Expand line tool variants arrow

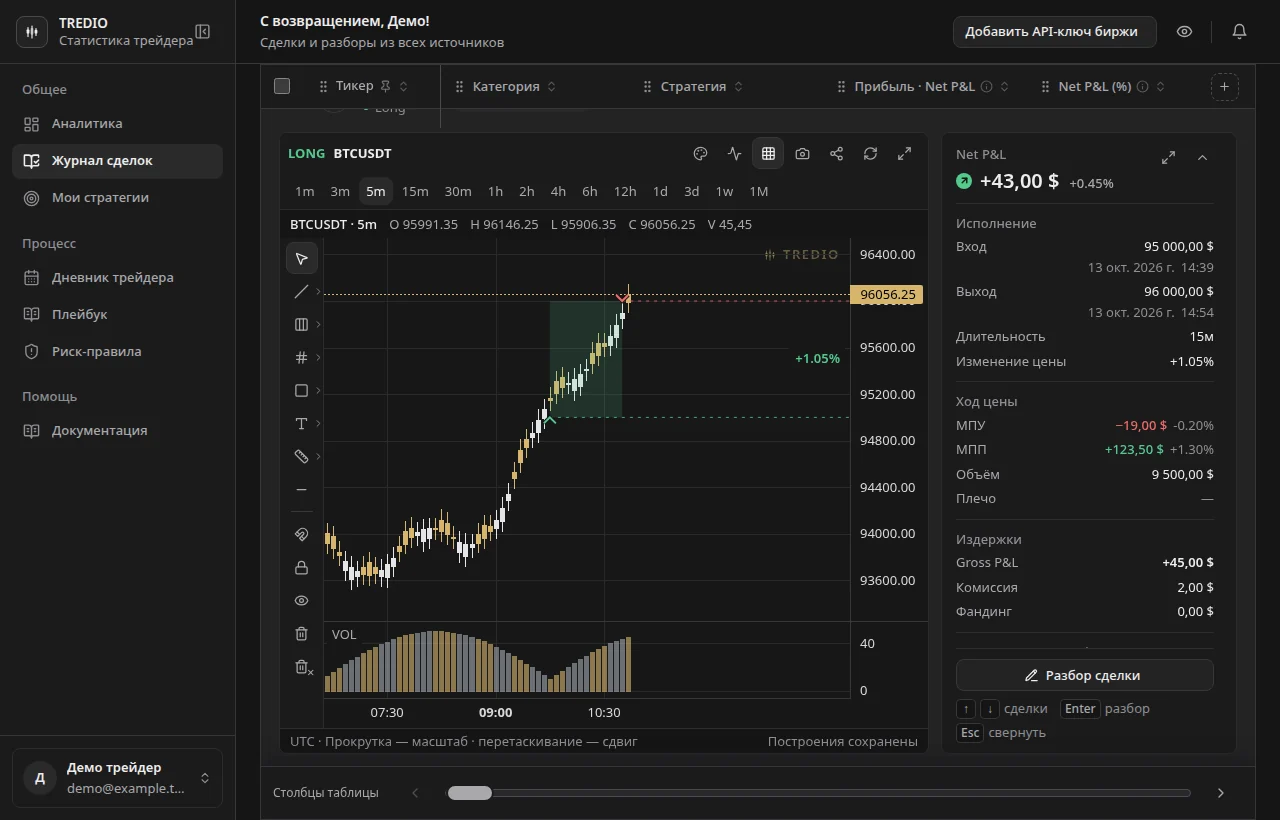319,291
